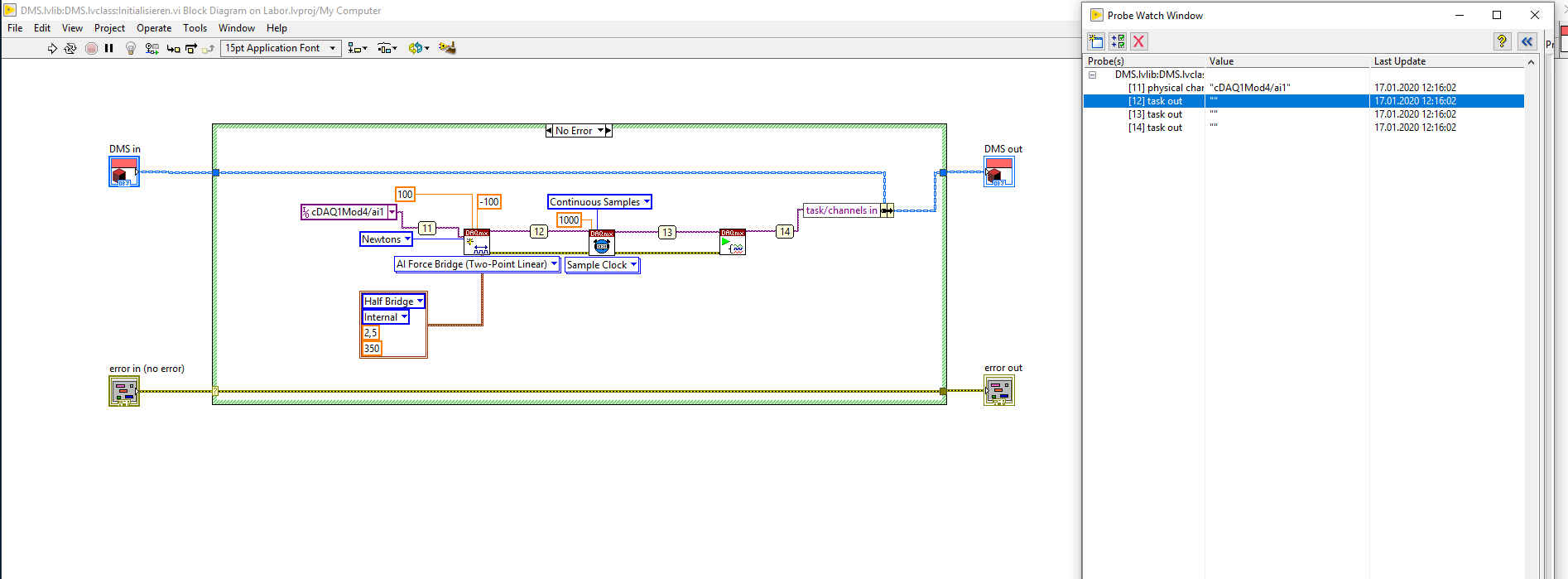Click the DAQmx Create Channel VI icon
Screen dimensions: 1568x579
coord(477,242)
